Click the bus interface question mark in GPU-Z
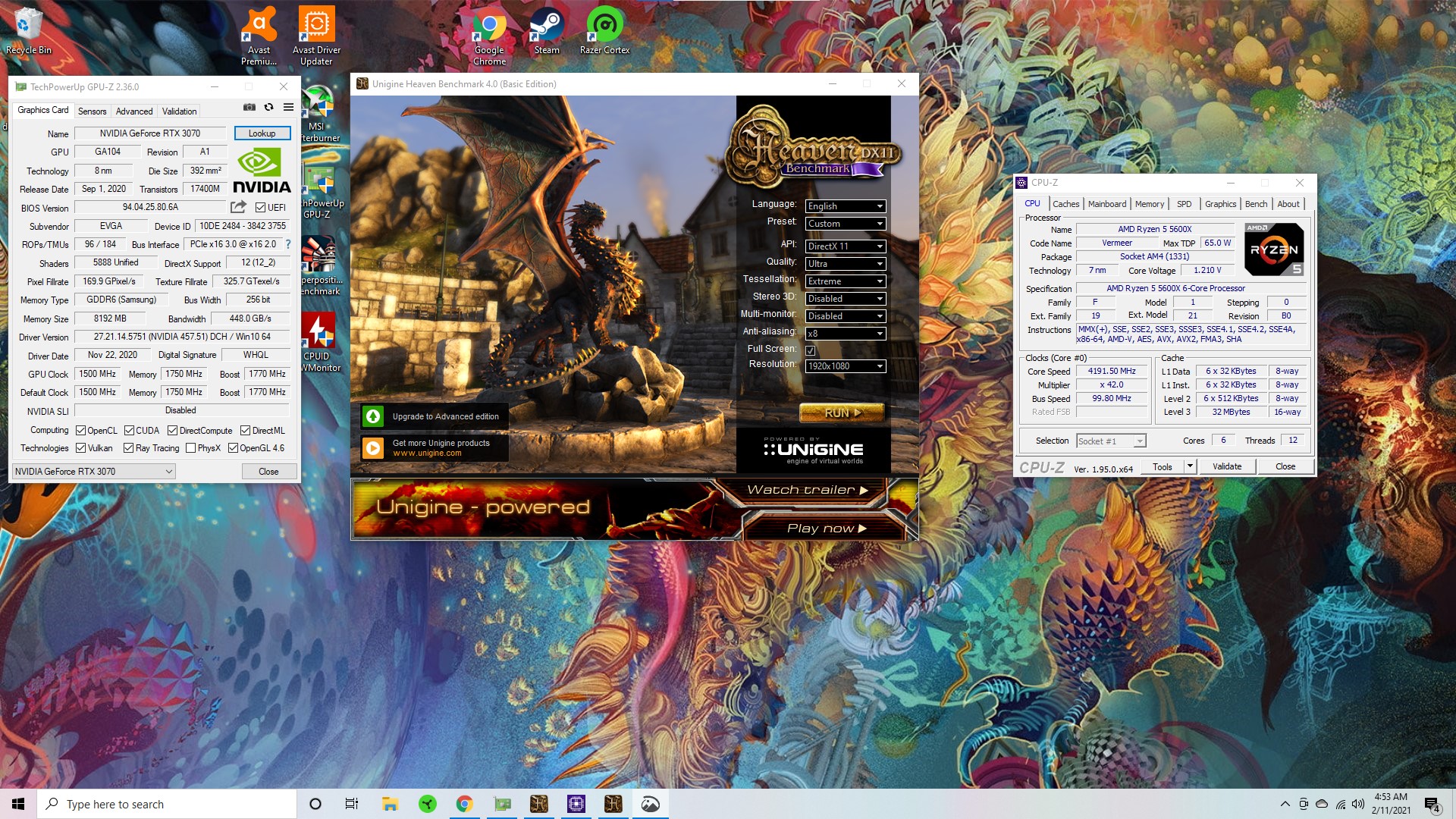This screenshot has height=819, width=1456. [x=288, y=244]
